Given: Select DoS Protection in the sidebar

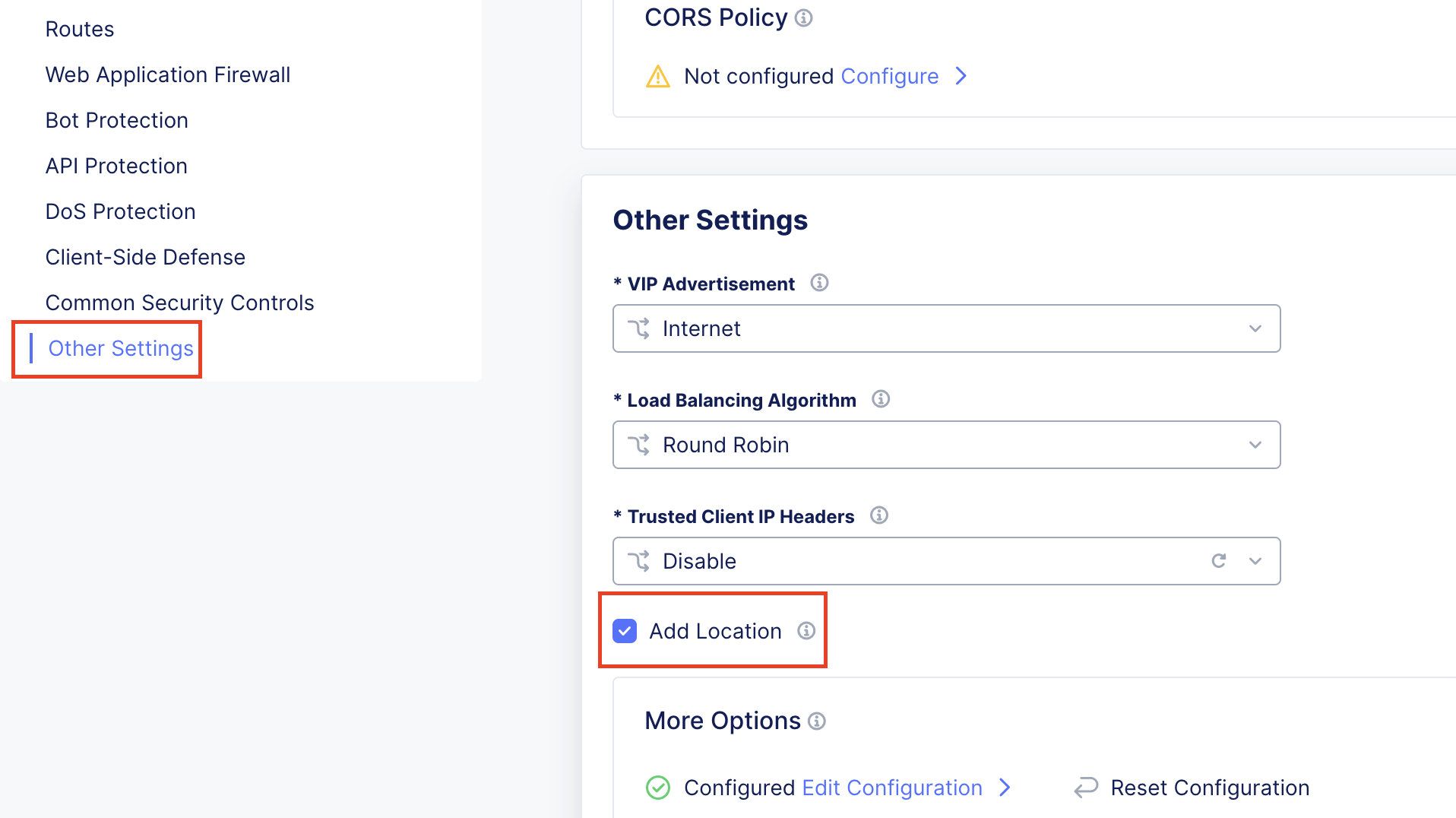Looking at the screenshot, I should (x=120, y=211).
